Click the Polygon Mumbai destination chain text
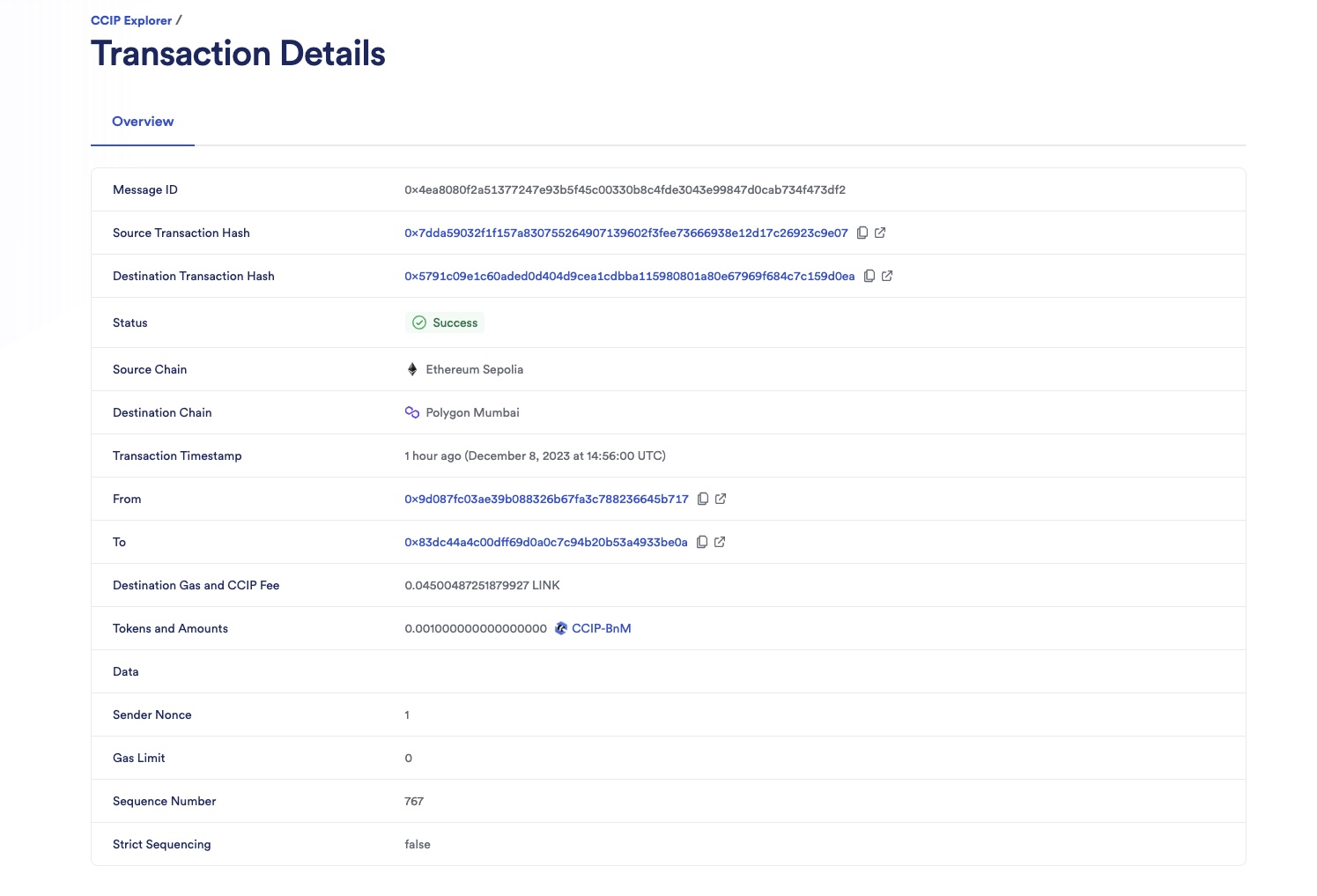This screenshot has height=896, width=1317. tap(473, 412)
